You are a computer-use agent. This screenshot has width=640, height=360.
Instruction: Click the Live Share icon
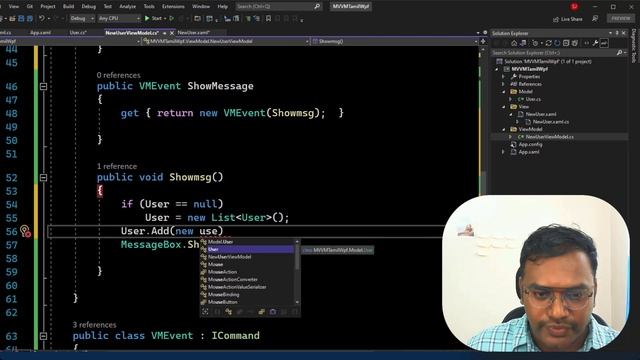[x=556, y=19]
